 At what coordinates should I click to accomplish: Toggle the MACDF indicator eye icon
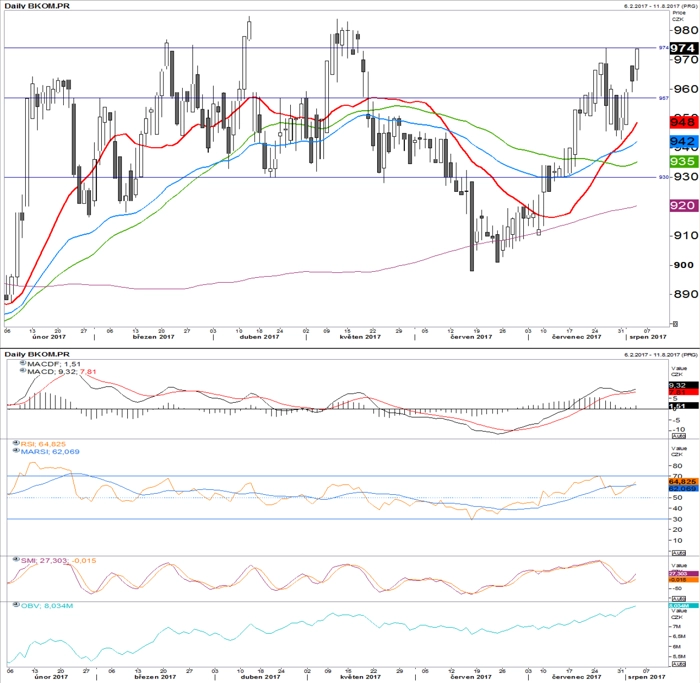point(23,363)
